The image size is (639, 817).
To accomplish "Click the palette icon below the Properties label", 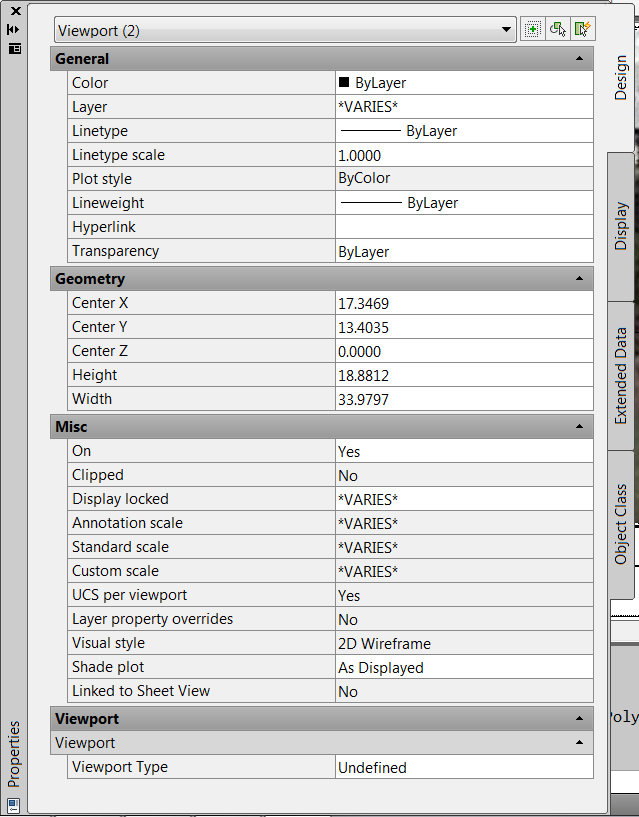I will 13,802.
